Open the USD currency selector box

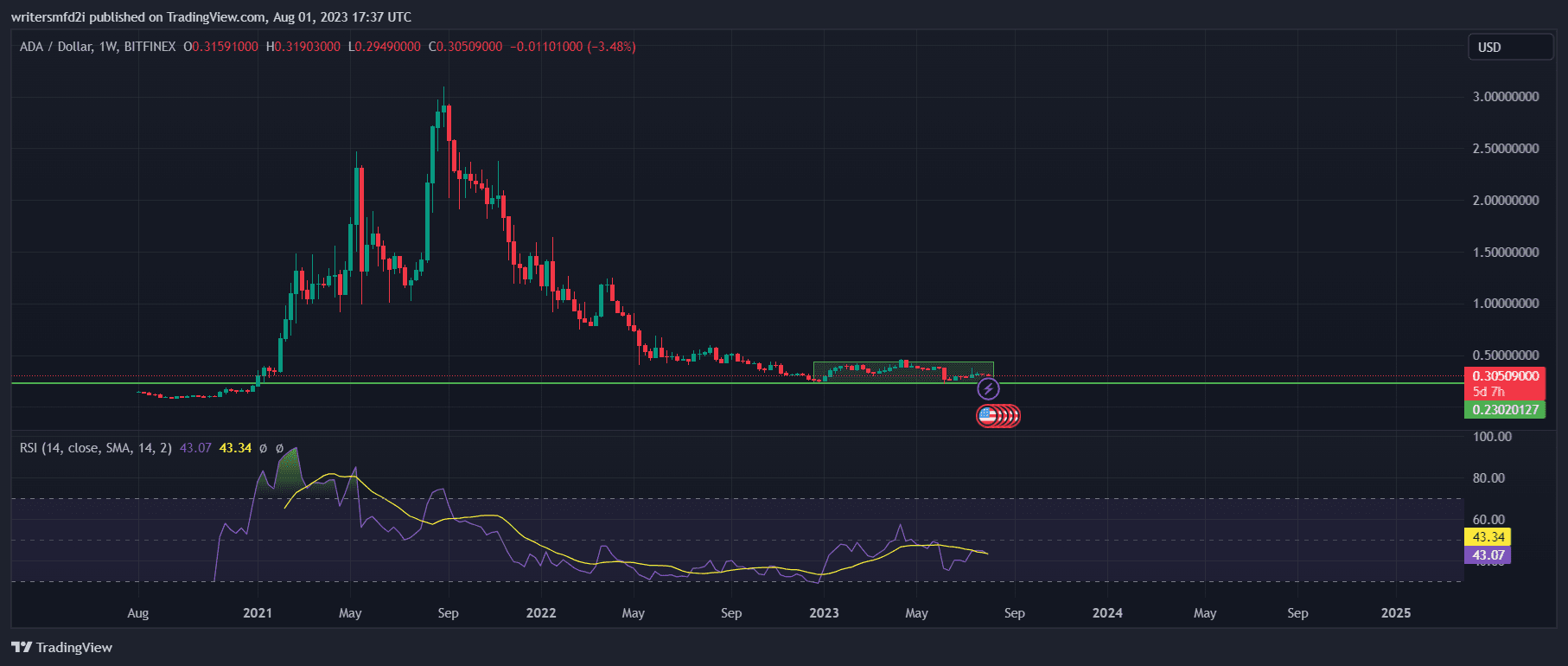pos(1509,48)
